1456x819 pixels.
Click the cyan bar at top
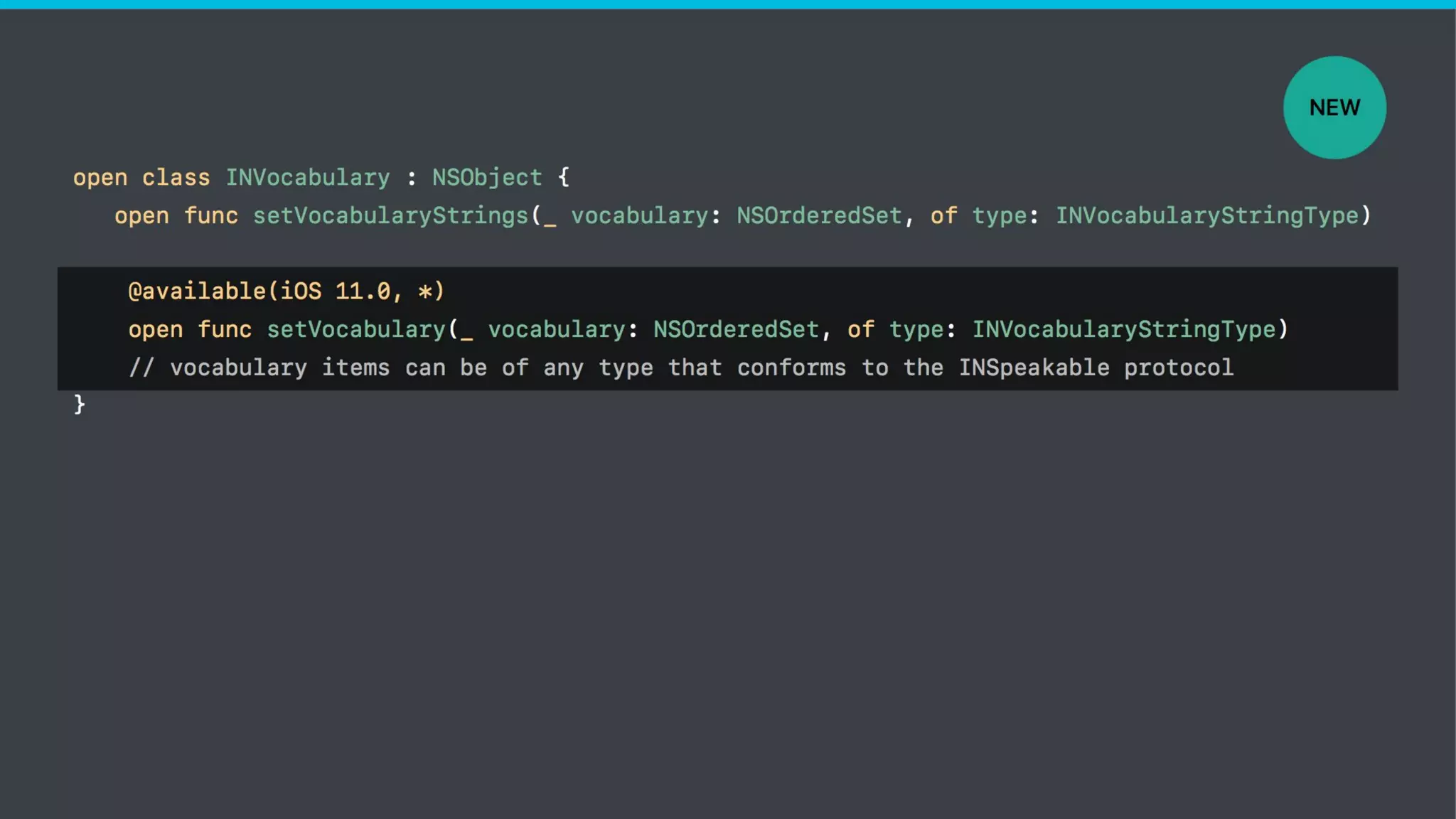pyautogui.click(x=728, y=4)
